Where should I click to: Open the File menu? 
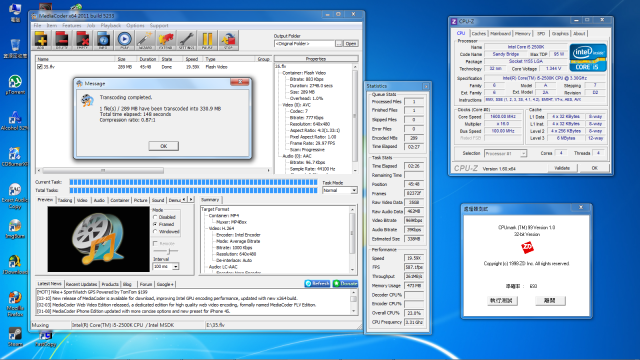(38, 25)
